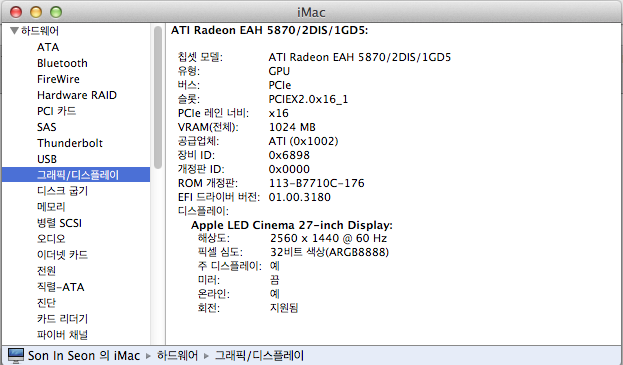The image size is (623, 365).
Task: Open the 병렬 SCSI section
Action: pyautogui.click(x=59, y=223)
